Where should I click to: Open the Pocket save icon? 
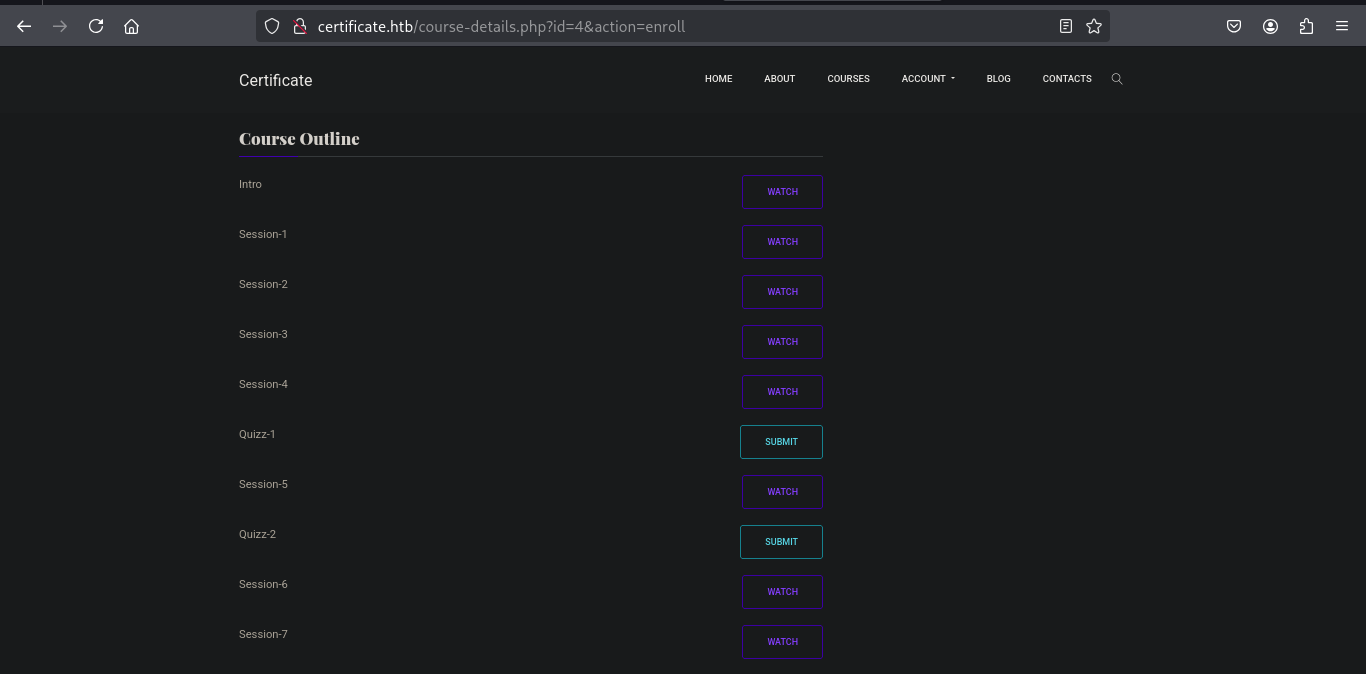[x=1234, y=27]
